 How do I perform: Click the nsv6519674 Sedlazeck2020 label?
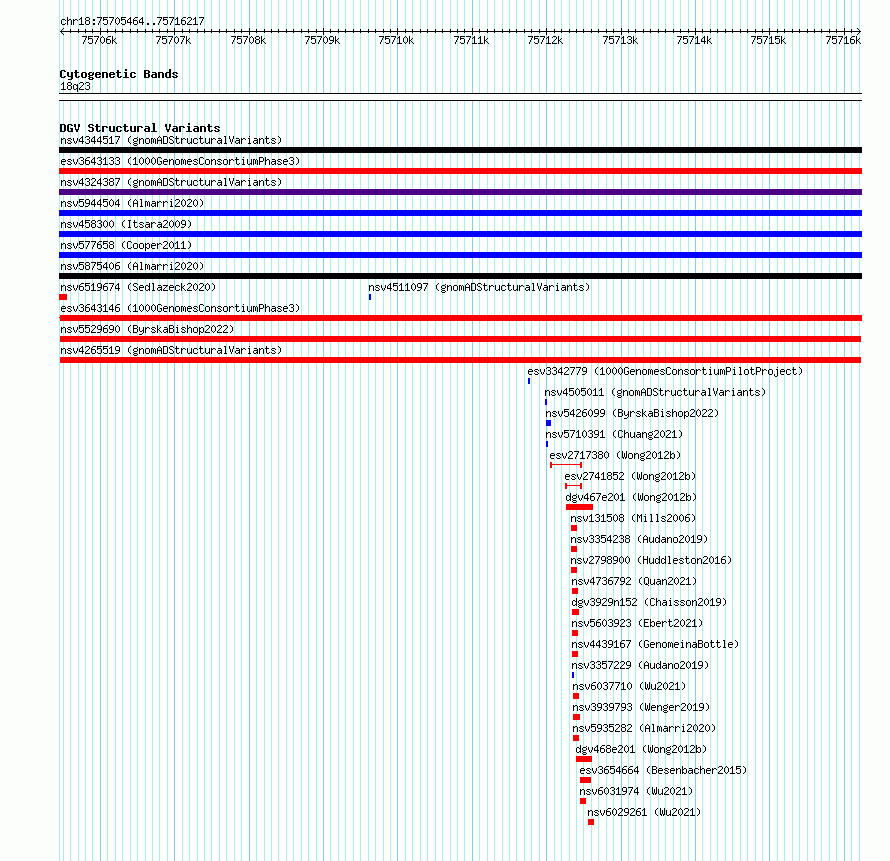(x=138, y=287)
